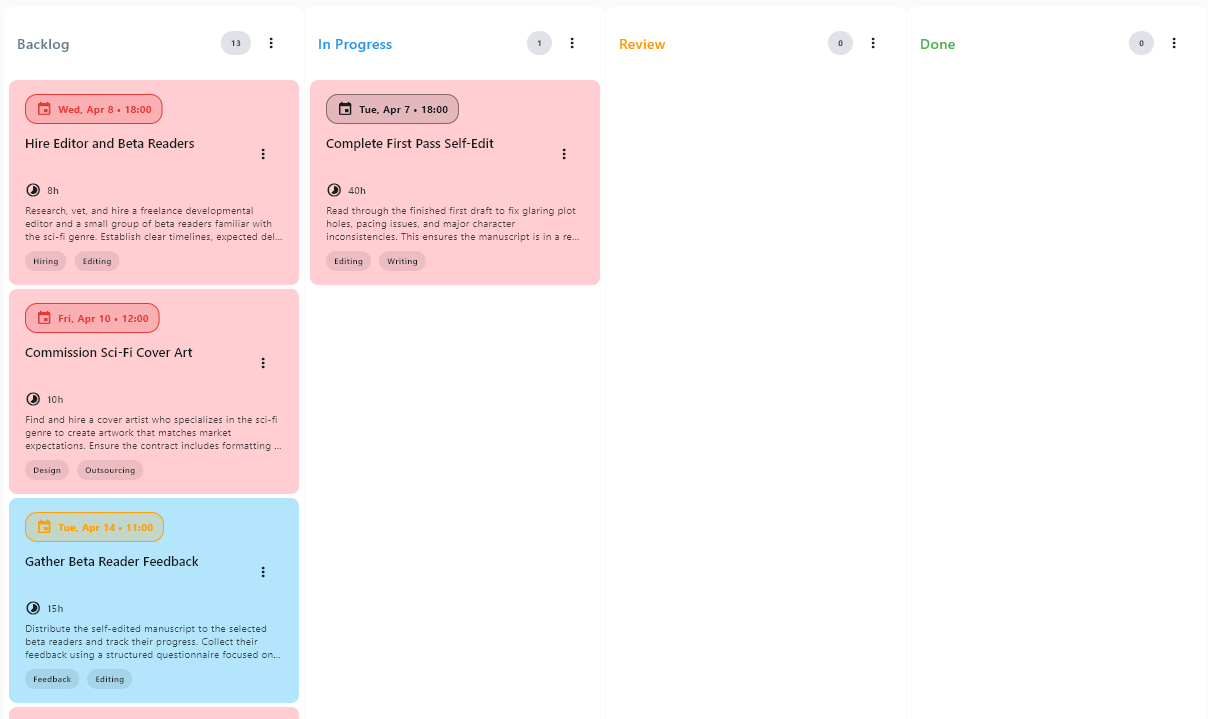This screenshot has width=1208, height=719.
Task: Click the Done count badge showing 0
Action: tap(1141, 43)
